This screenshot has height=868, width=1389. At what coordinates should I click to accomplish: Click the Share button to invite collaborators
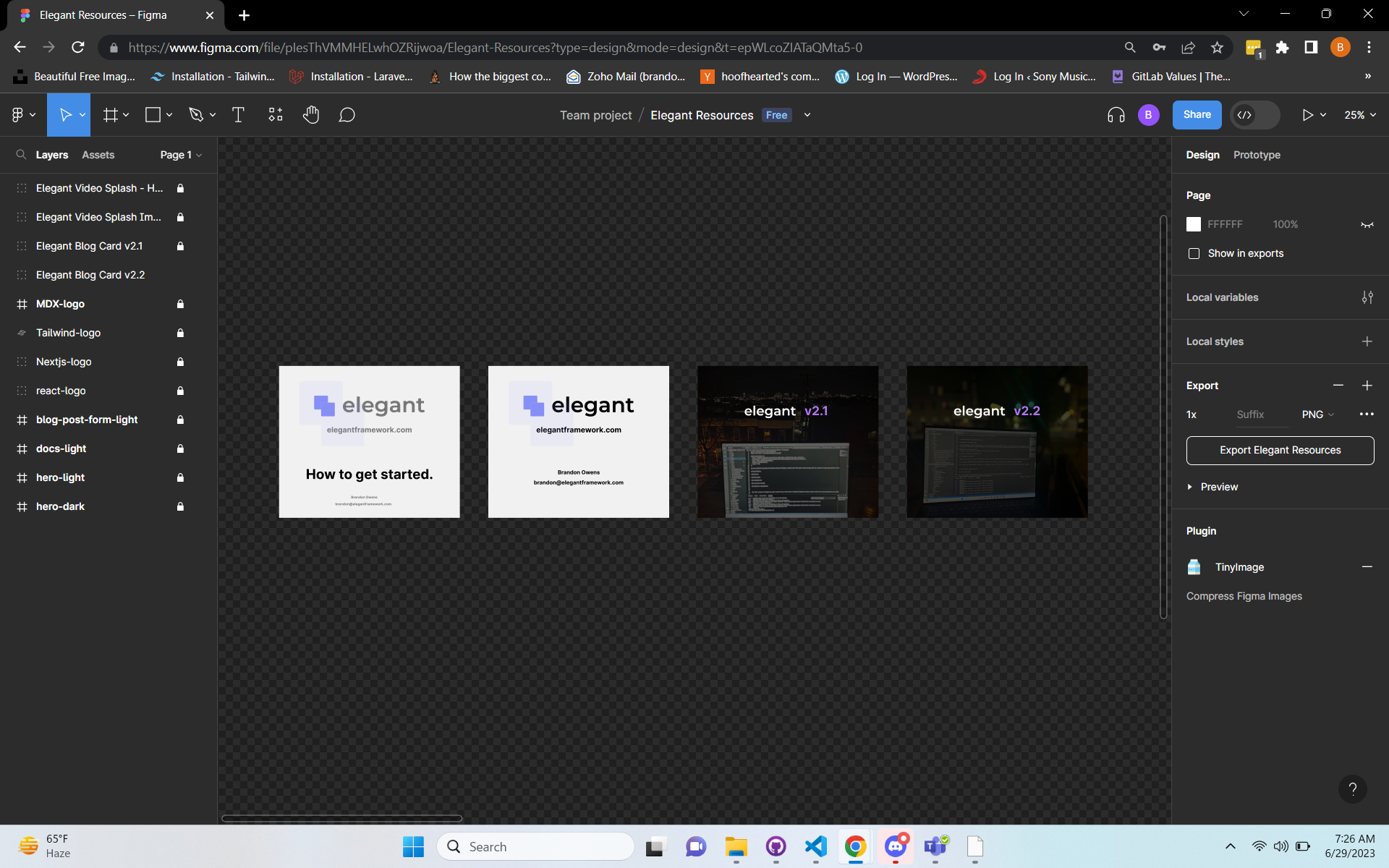coord(1197,114)
